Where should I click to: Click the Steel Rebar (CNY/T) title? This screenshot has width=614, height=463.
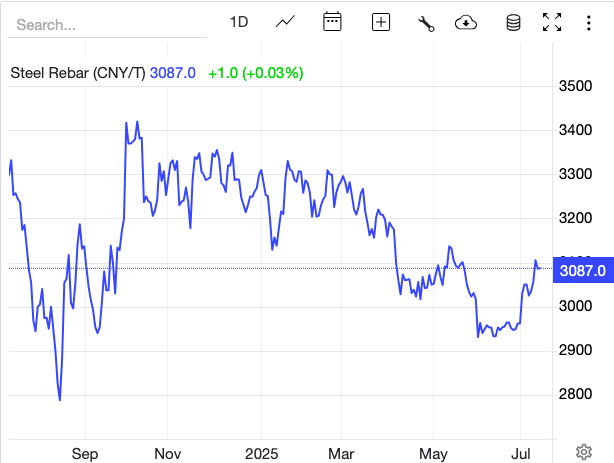[78, 73]
